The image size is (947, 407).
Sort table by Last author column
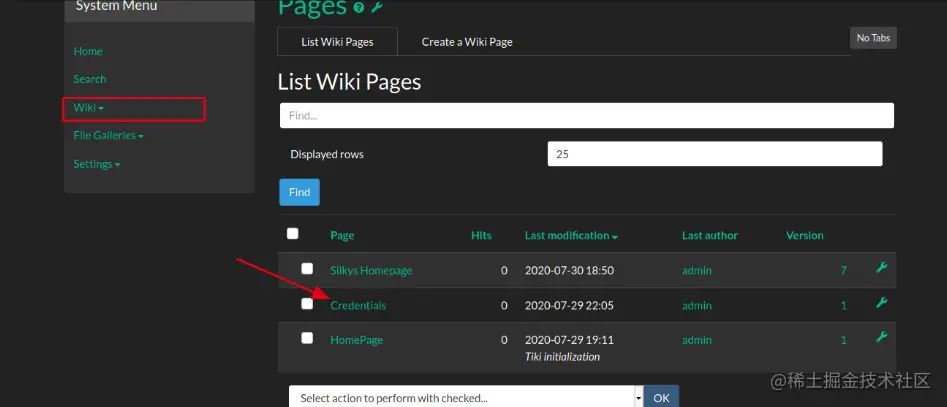tap(710, 236)
